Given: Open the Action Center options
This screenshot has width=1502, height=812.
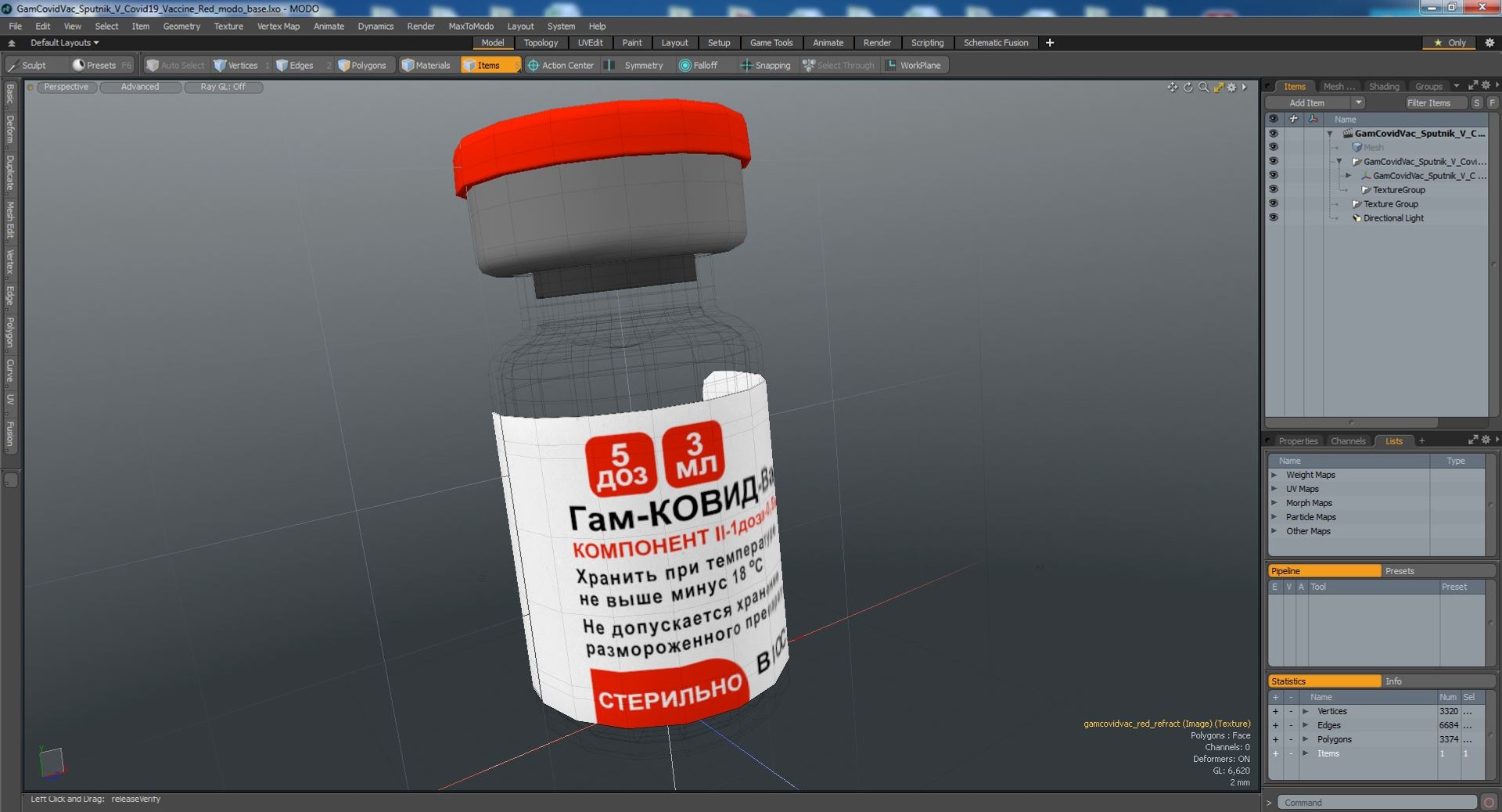Looking at the screenshot, I should pos(561,66).
